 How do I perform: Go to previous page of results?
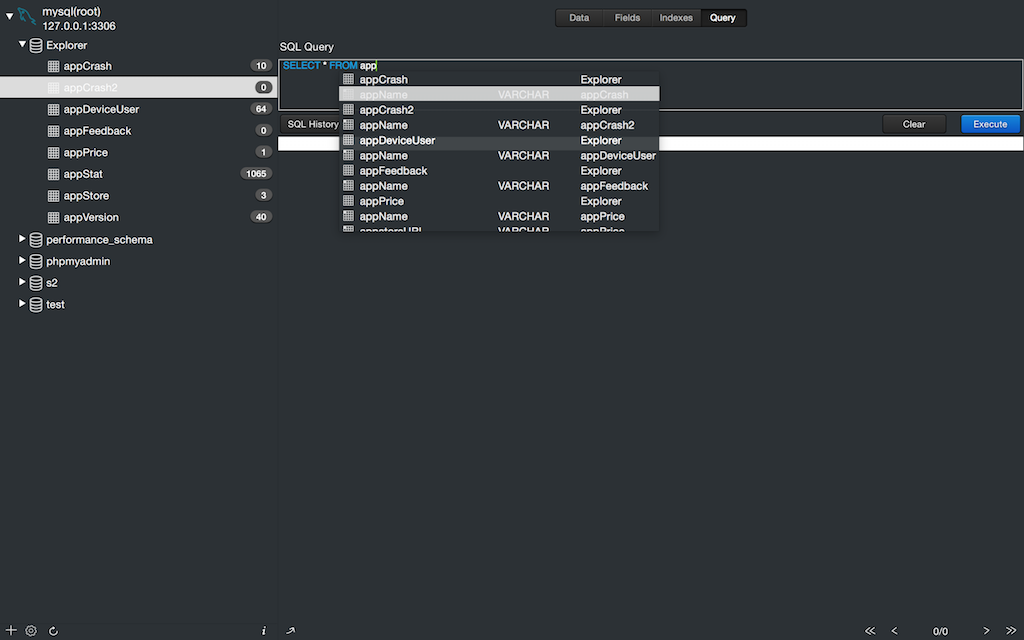pyautogui.click(x=894, y=631)
